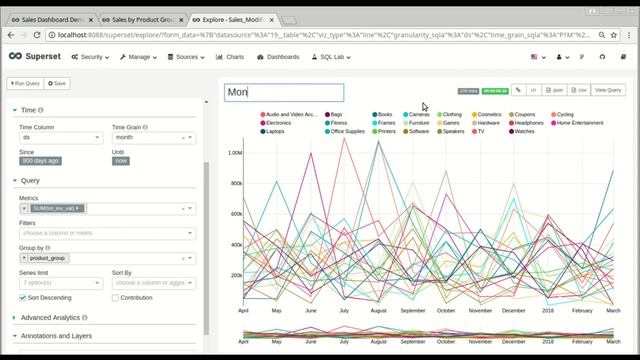Open the Time Grain dropdown

(x=154, y=138)
